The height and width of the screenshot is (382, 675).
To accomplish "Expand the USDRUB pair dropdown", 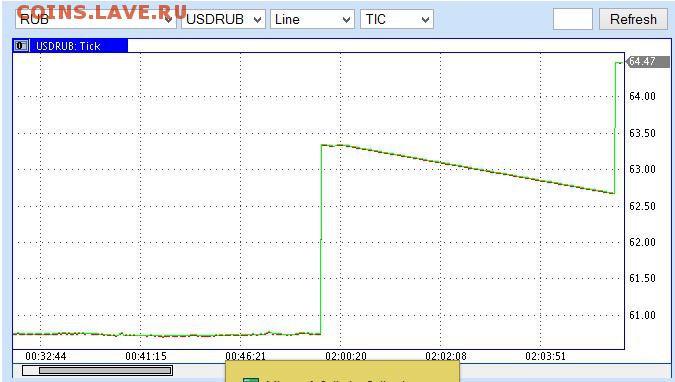I will click(x=223, y=19).
